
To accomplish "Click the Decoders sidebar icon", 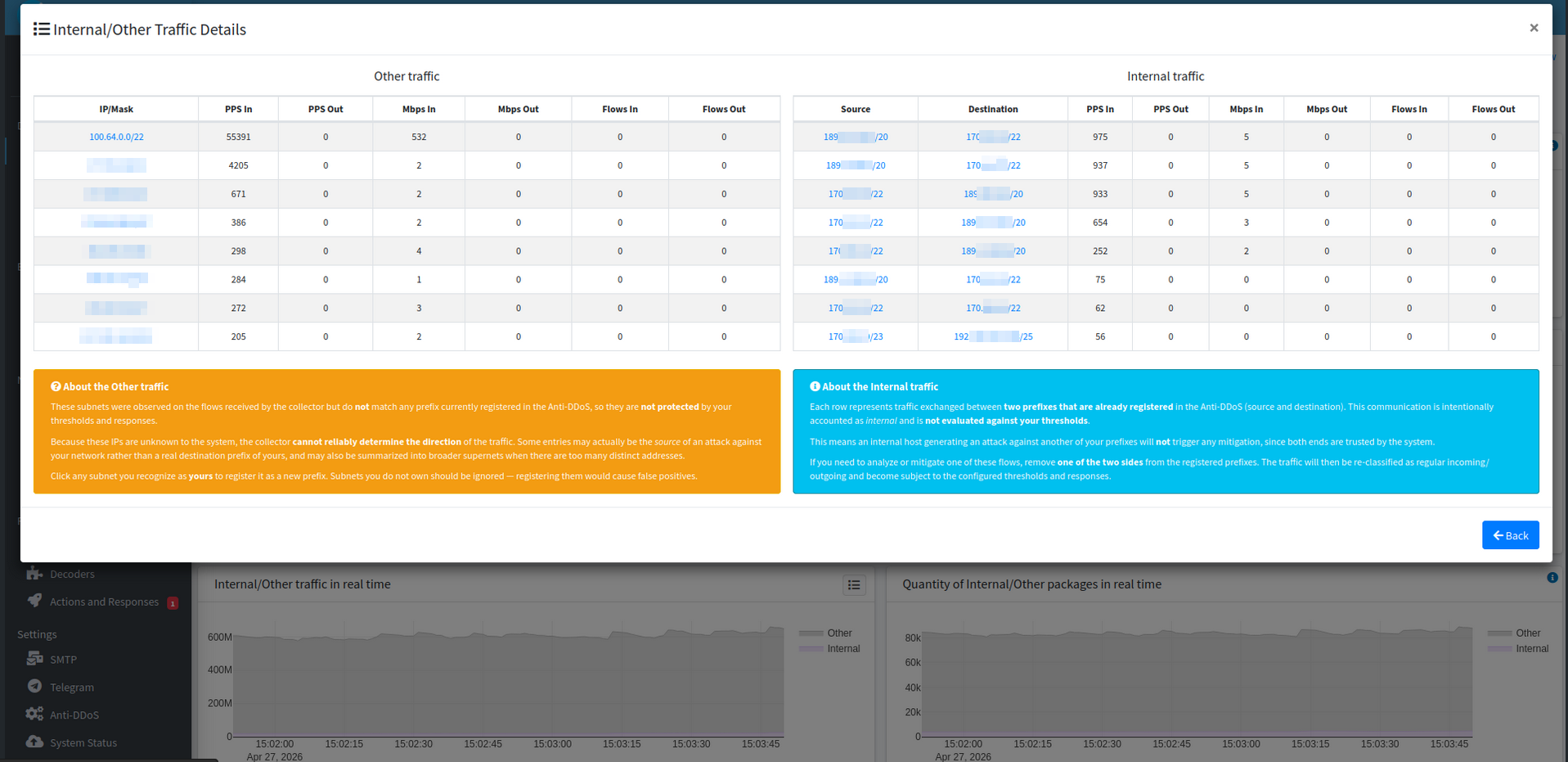I will (34, 573).
